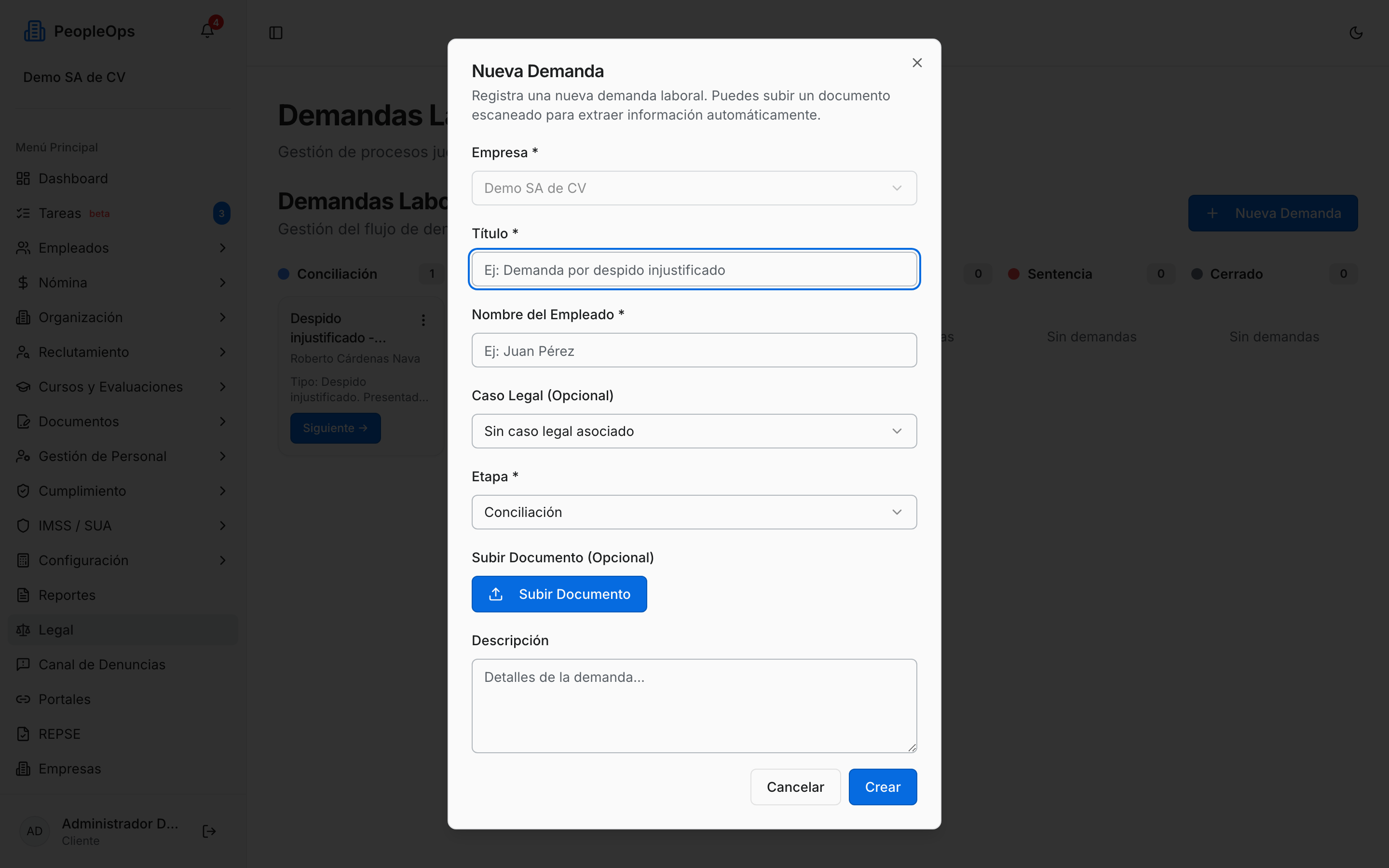Close the Nueva Demanda dialog
This screenshot has height=868, width=1389.
point(917,63)
